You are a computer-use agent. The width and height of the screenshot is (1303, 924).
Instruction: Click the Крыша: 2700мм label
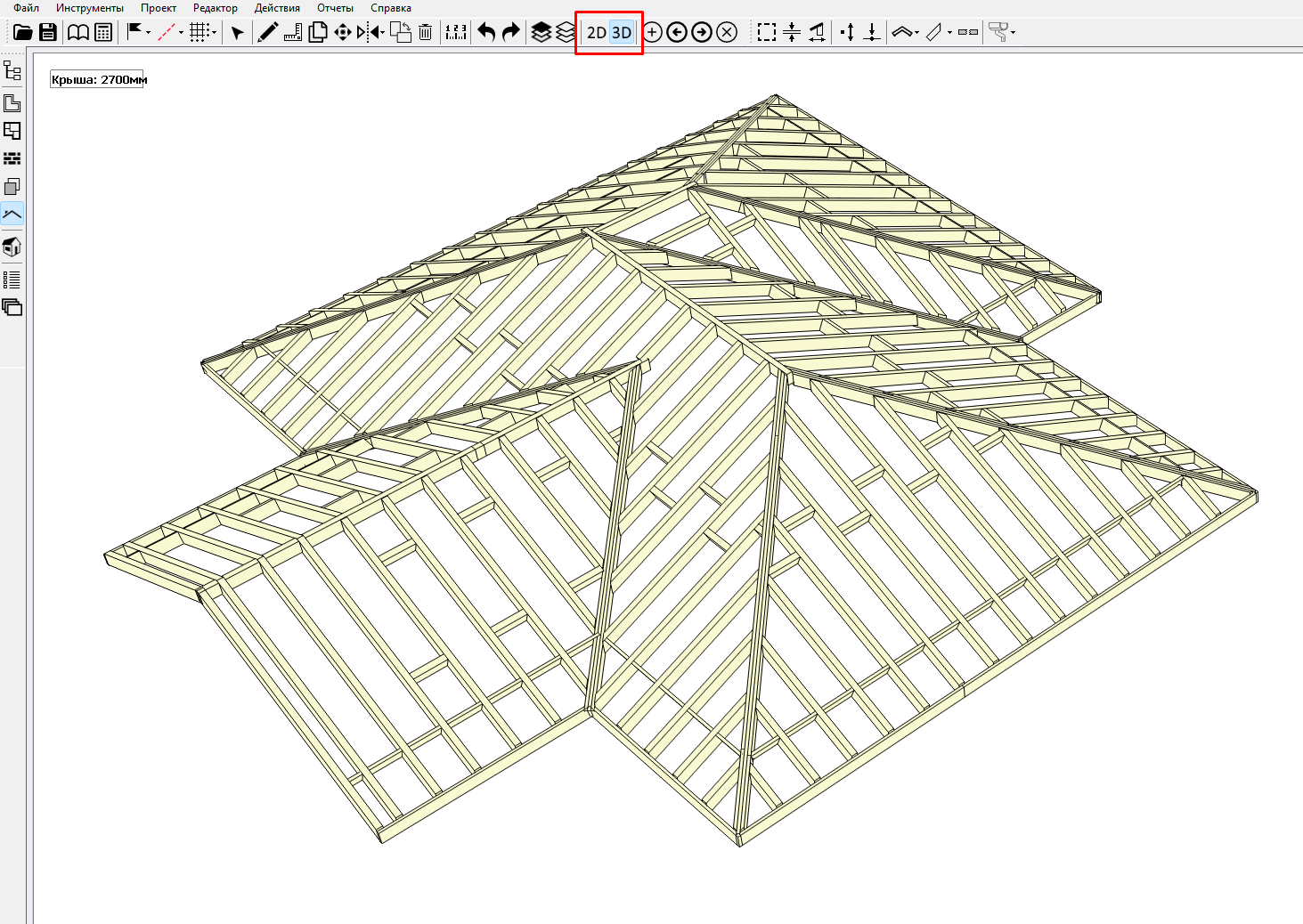pyautogui.click(x=98, y=79)
